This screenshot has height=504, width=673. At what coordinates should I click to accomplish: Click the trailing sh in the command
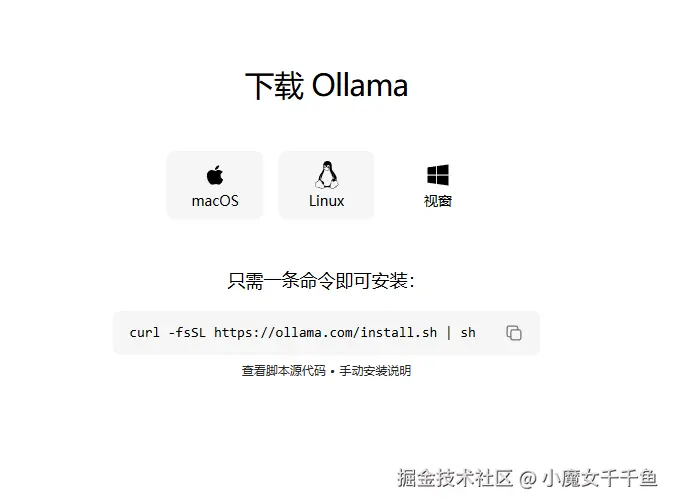(468, 333)
